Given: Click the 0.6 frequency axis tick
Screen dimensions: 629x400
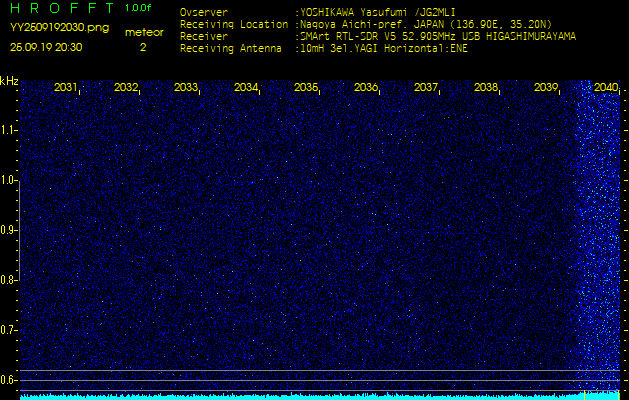Looking at the screenshot, I should [x=9, y=380].
